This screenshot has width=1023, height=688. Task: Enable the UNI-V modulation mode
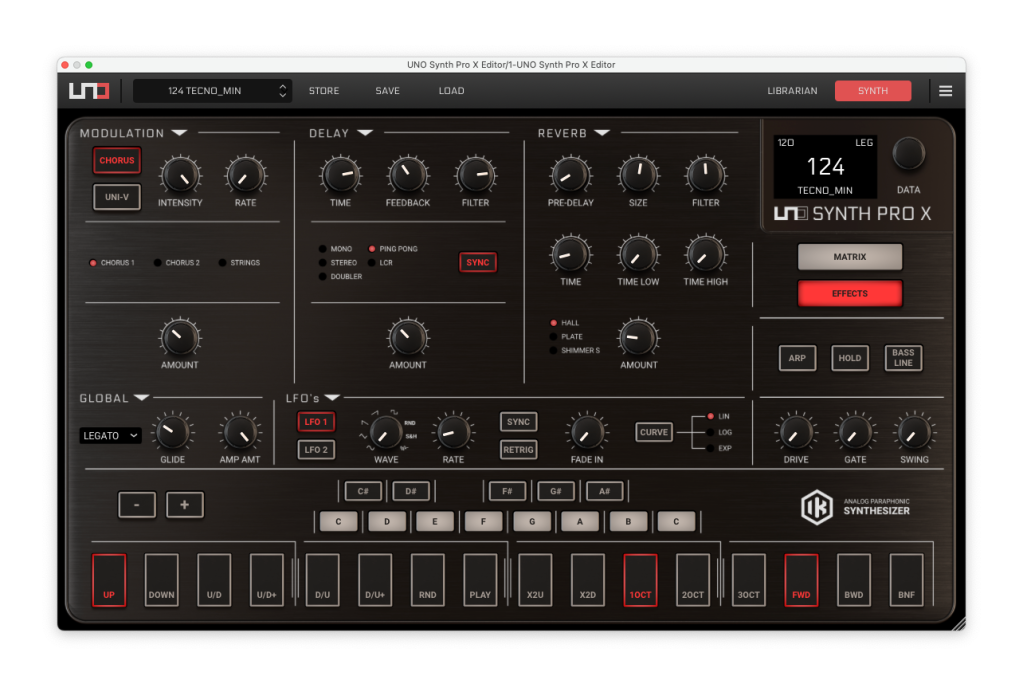point(117,197)
